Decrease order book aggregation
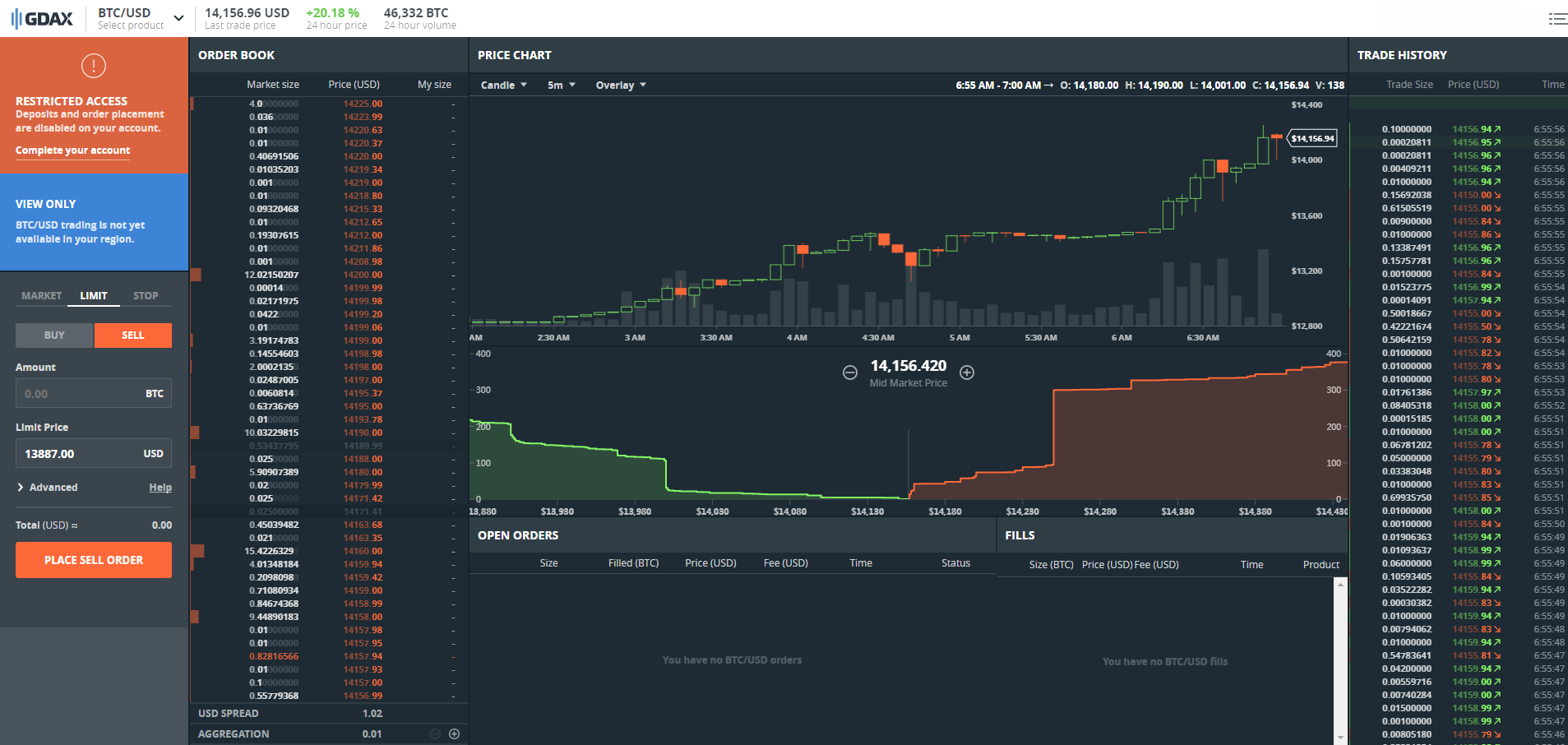Screen dimensions: 1568x745 [x=435, y=733]
